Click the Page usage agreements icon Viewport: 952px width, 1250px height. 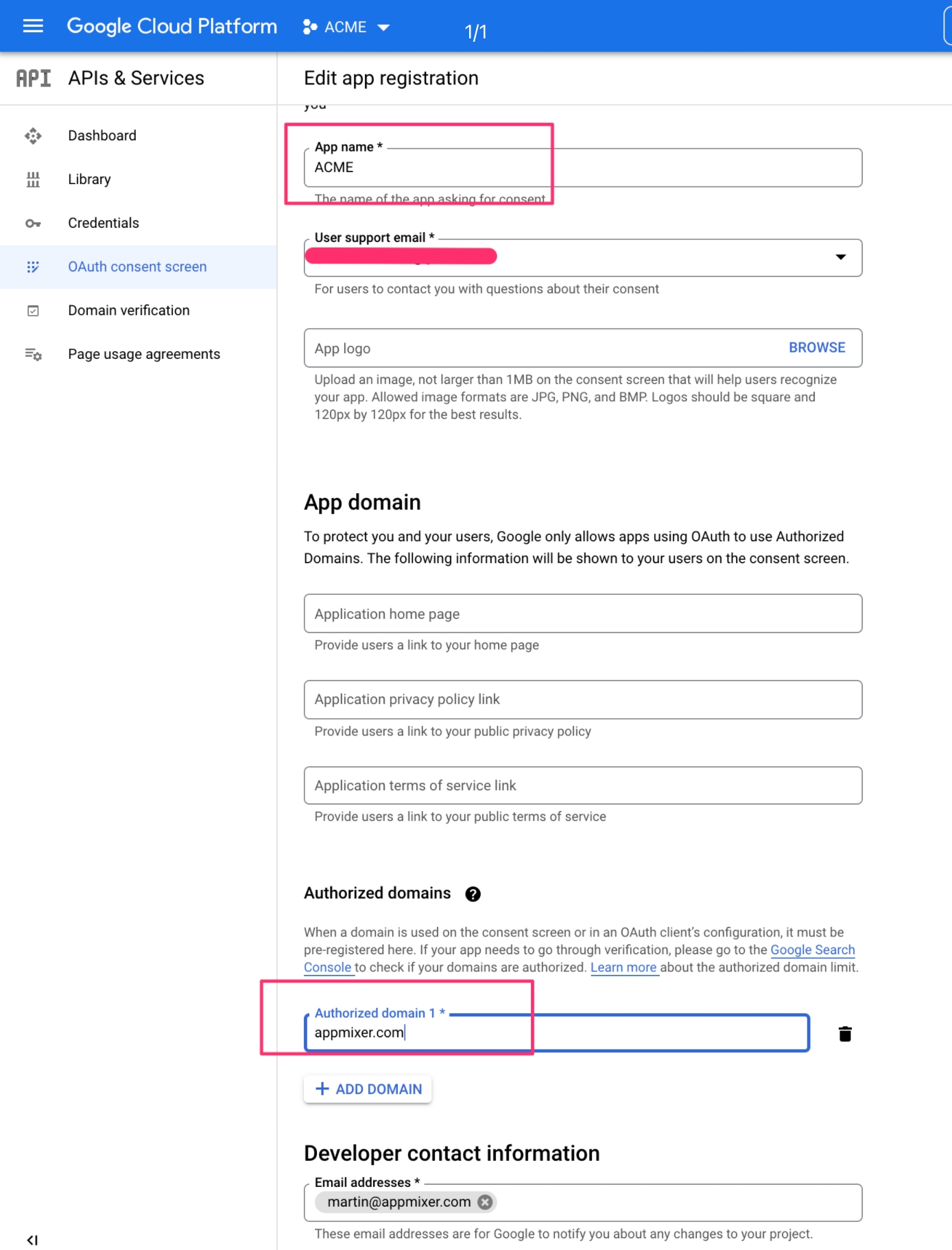[x=33, y=355]
